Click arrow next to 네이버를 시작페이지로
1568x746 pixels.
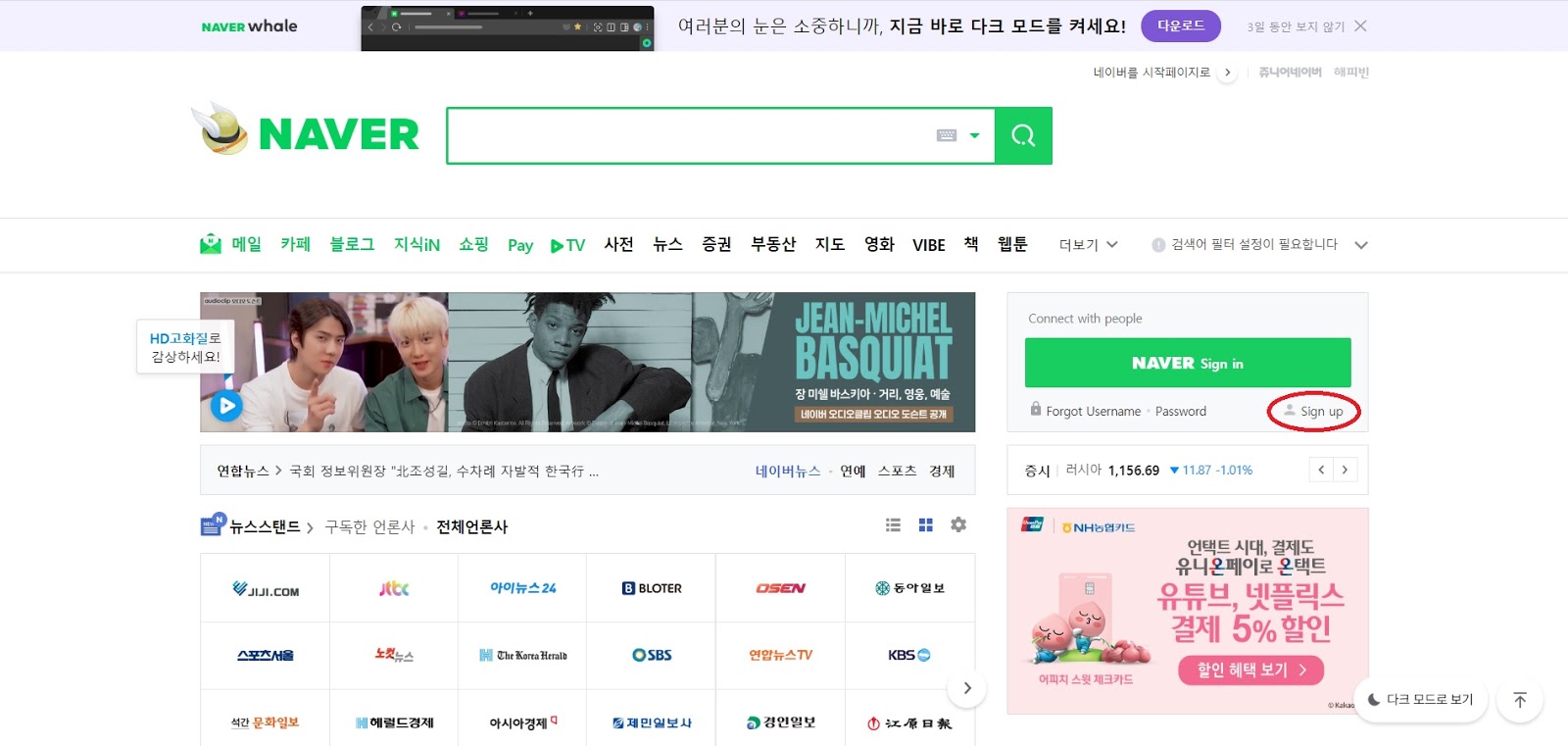1227,73
